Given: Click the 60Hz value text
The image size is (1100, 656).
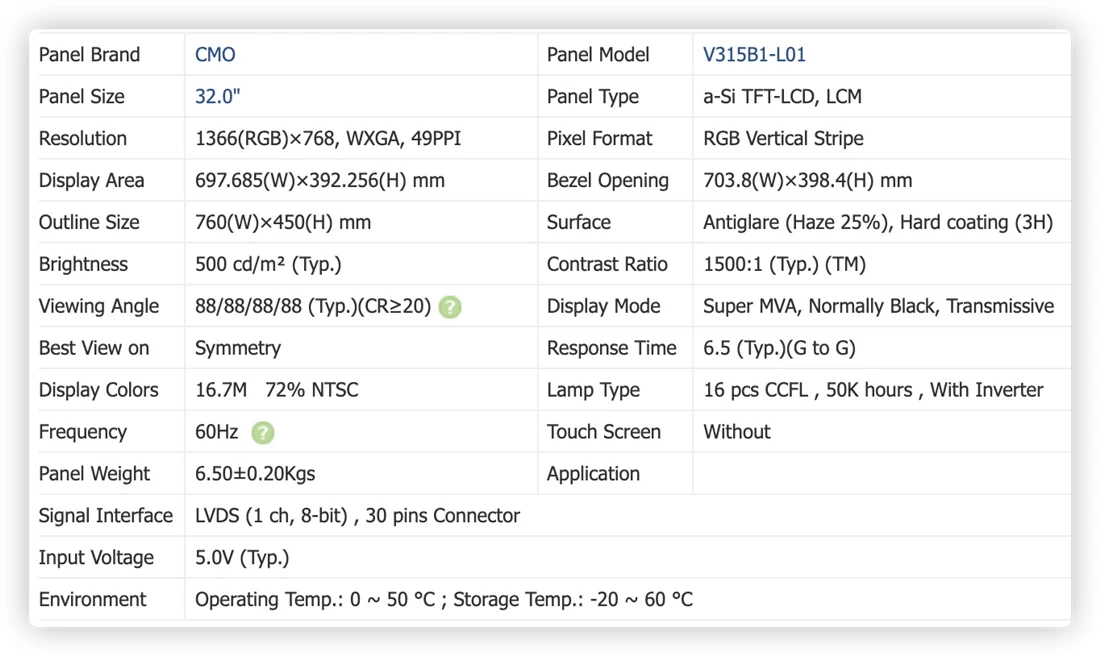Looking at the screenshot, I should [217, 432].
